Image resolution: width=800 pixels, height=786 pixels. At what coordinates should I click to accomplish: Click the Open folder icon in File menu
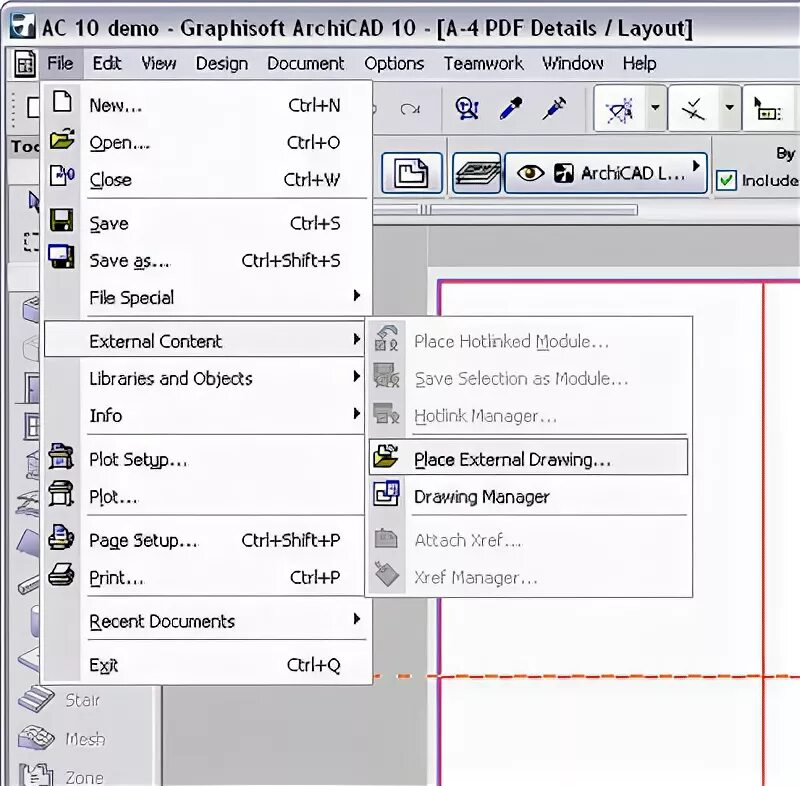[x=62, y=139]
